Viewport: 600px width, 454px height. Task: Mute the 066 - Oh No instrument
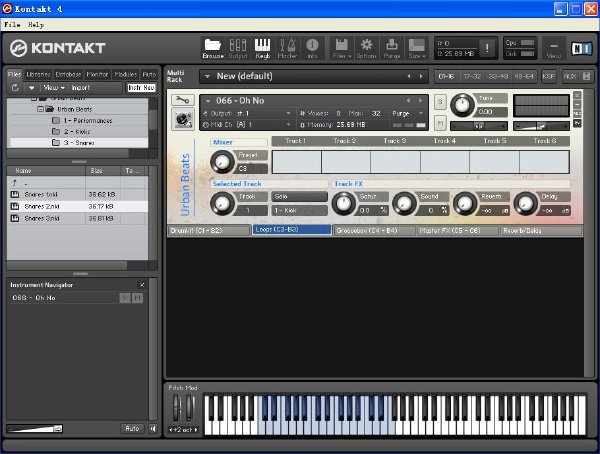(440, 123)
